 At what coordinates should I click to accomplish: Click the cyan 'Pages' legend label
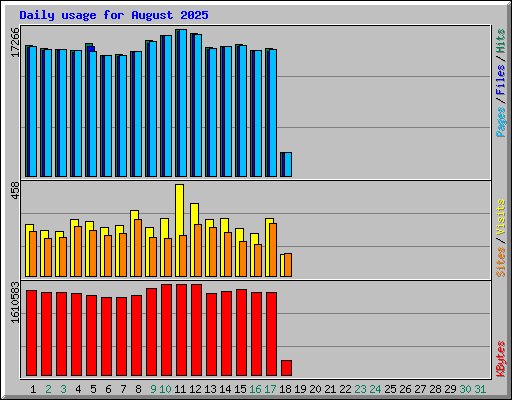(x=501, y=122)
